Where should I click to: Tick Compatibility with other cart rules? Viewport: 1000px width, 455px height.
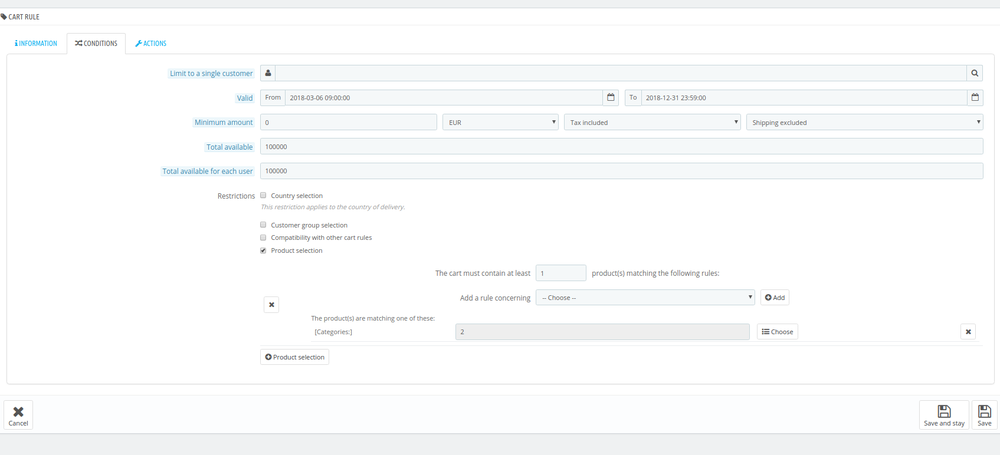pos(263,237)
